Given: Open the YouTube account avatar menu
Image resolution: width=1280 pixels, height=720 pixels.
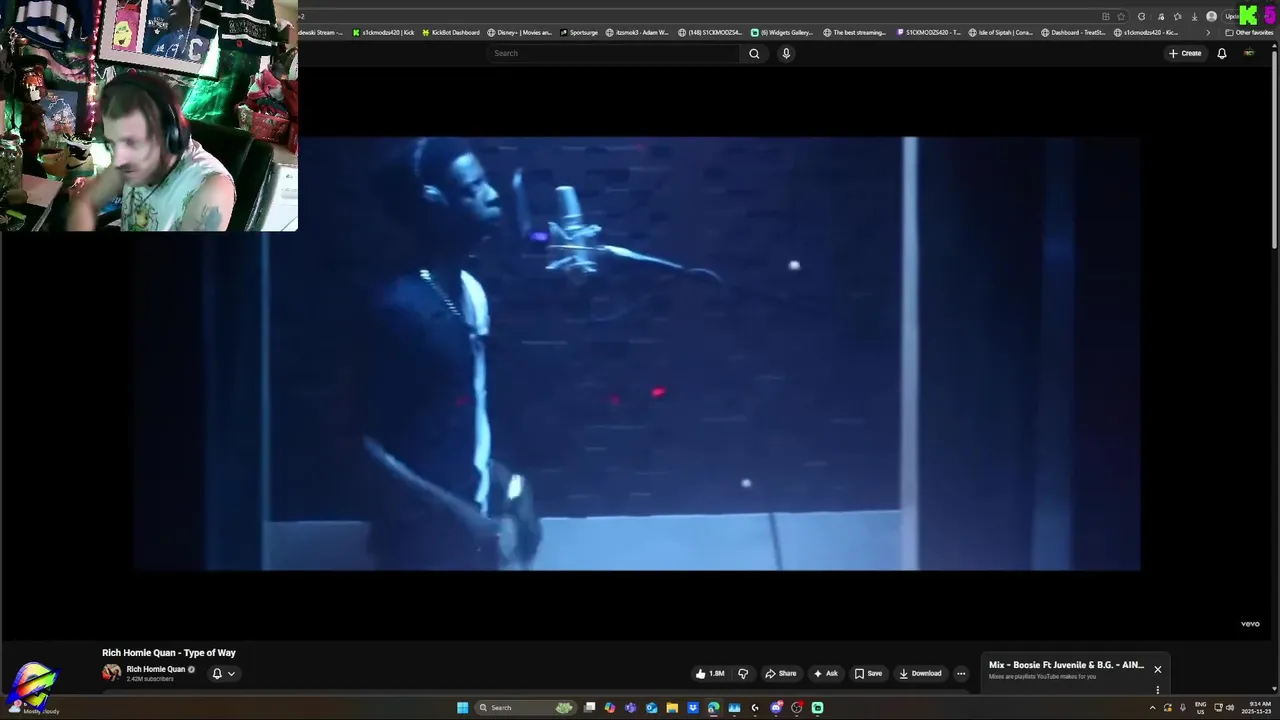Looking at the screenshot, I should (x=1249, y=53).
